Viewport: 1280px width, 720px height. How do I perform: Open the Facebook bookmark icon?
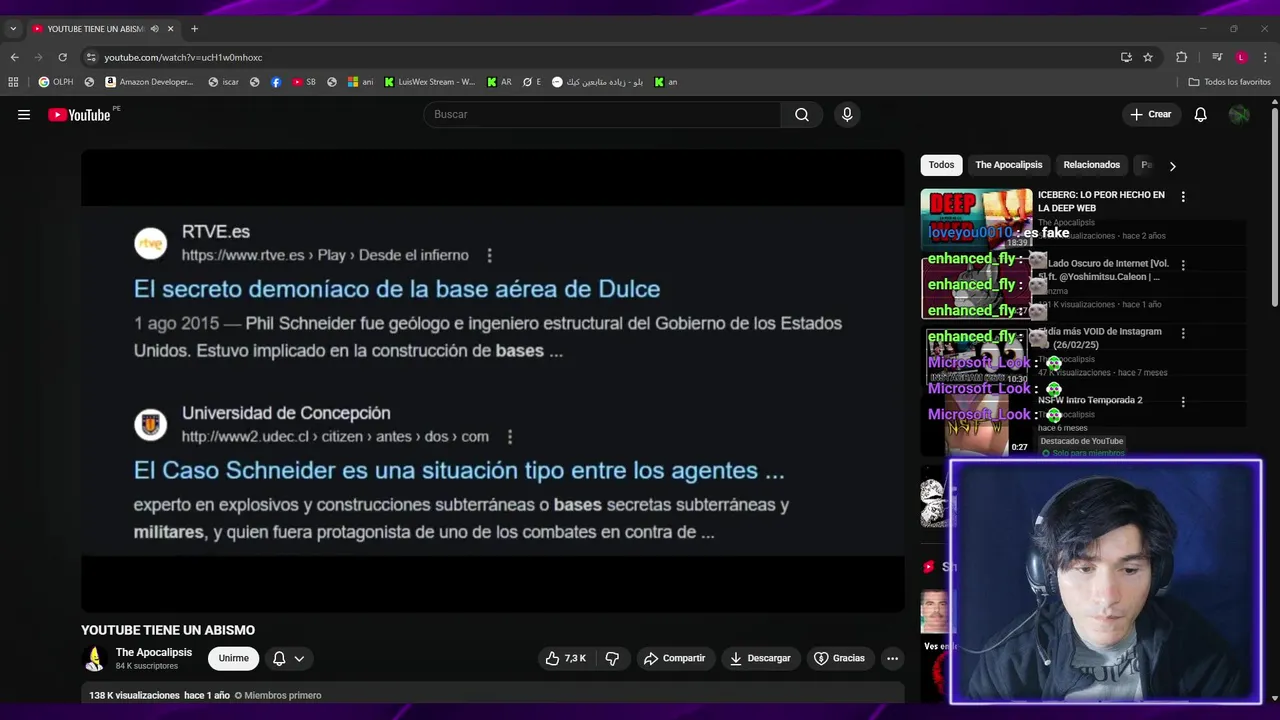(276, 82)
